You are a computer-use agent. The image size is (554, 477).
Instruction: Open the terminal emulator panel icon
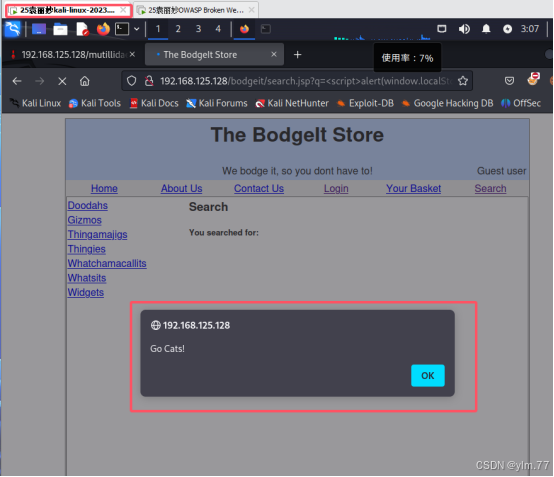click(122, 29)
